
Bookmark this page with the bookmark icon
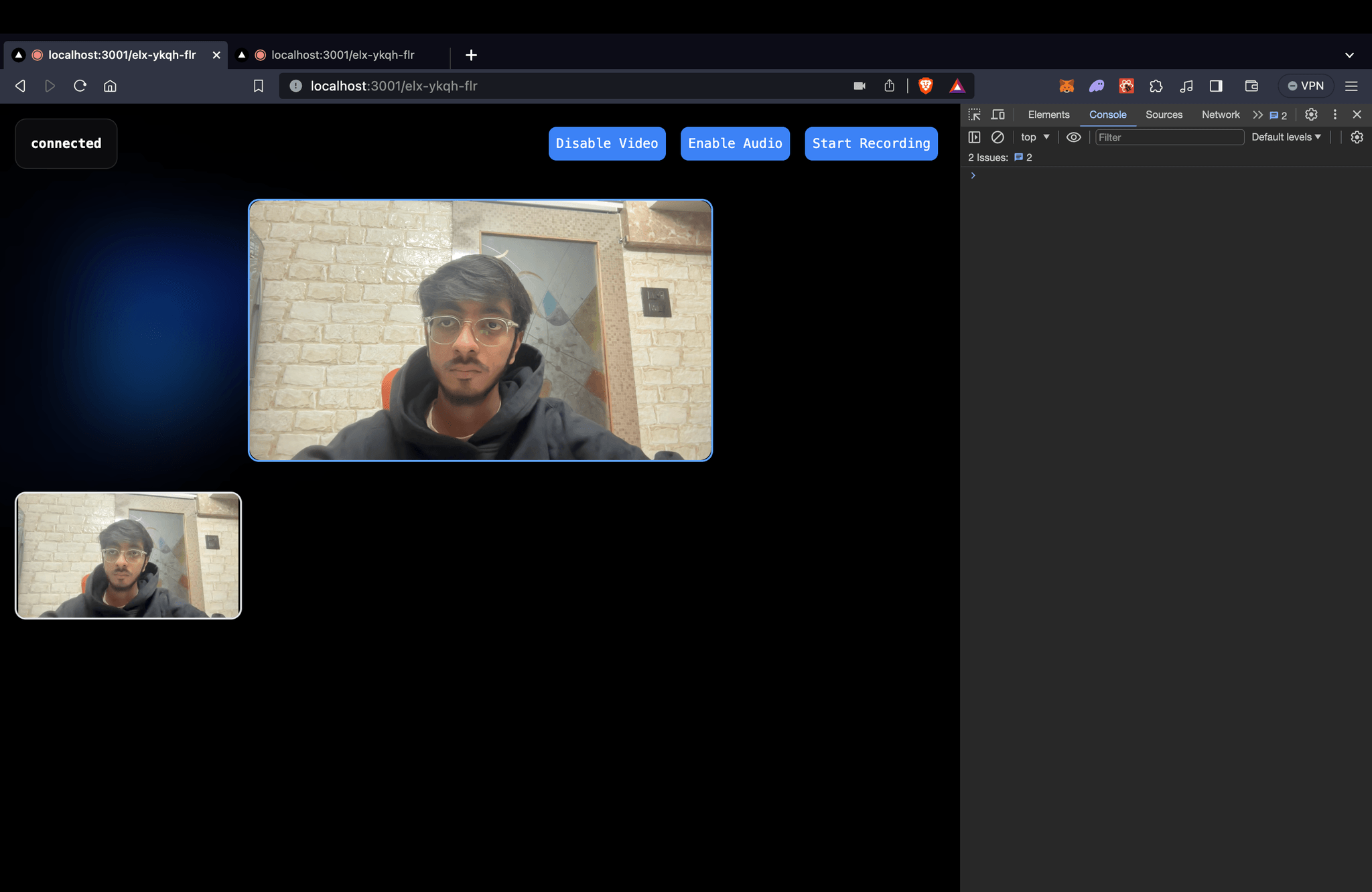[x=258, y=86]
